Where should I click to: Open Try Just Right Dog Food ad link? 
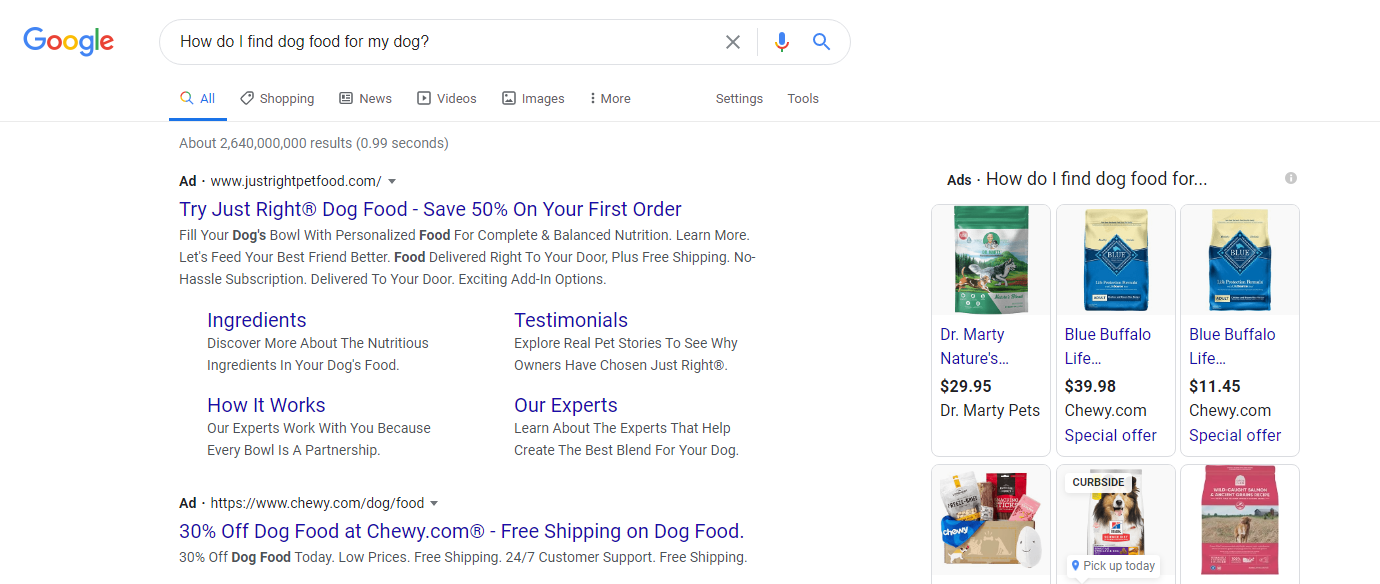(x=430, y=209)
